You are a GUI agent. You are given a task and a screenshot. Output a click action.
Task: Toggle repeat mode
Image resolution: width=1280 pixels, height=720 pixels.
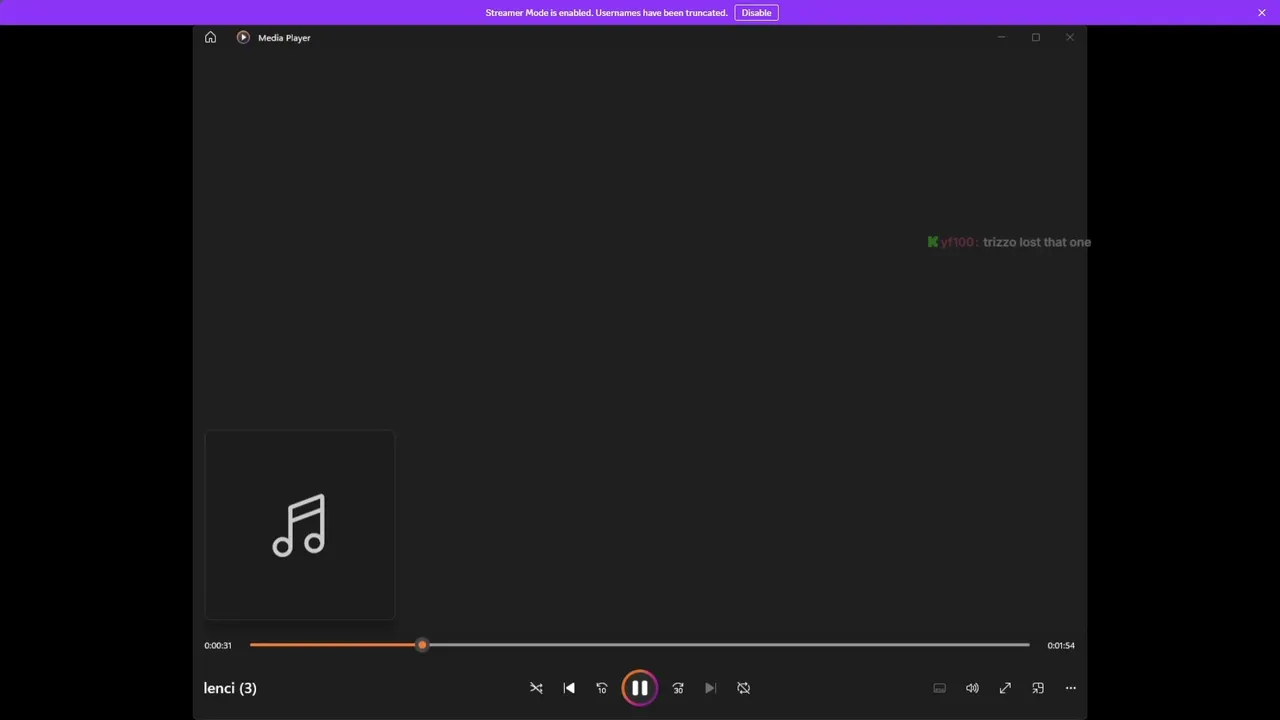point(744,688)
